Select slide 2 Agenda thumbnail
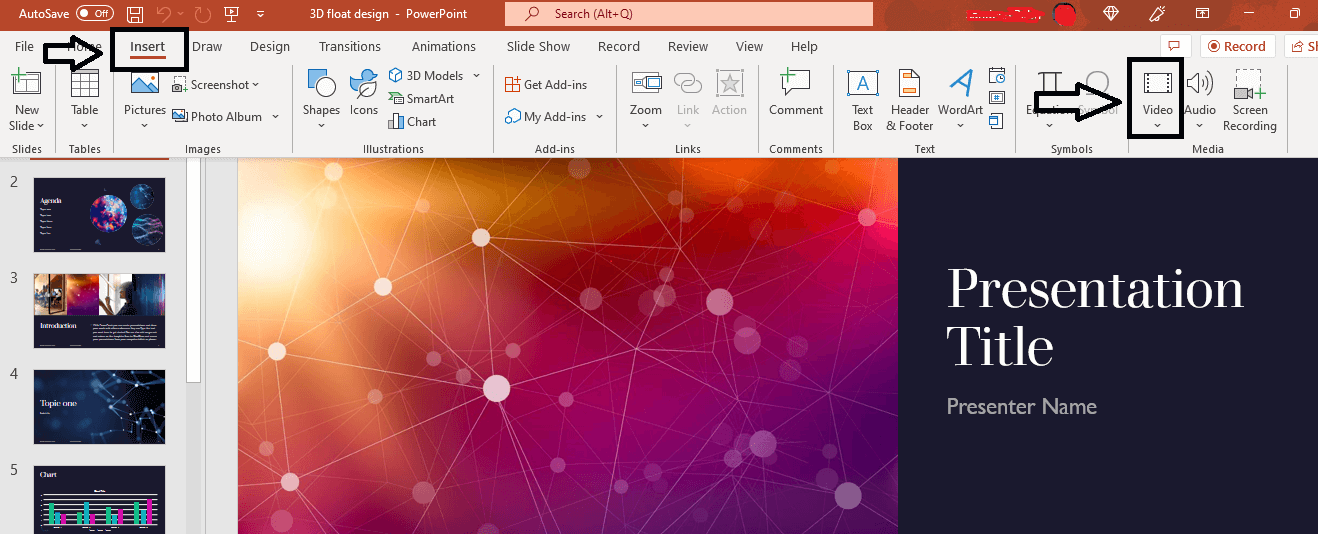Screen dimensions: 1318x534 click(x=99, y=214)
